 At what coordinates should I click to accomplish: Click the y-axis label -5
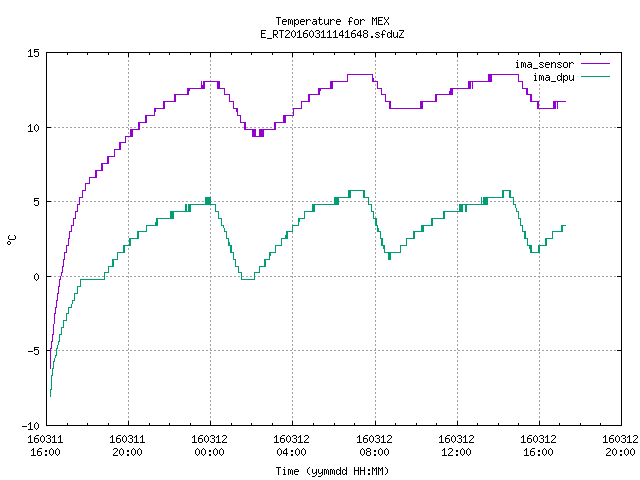[x=33, y=351]
